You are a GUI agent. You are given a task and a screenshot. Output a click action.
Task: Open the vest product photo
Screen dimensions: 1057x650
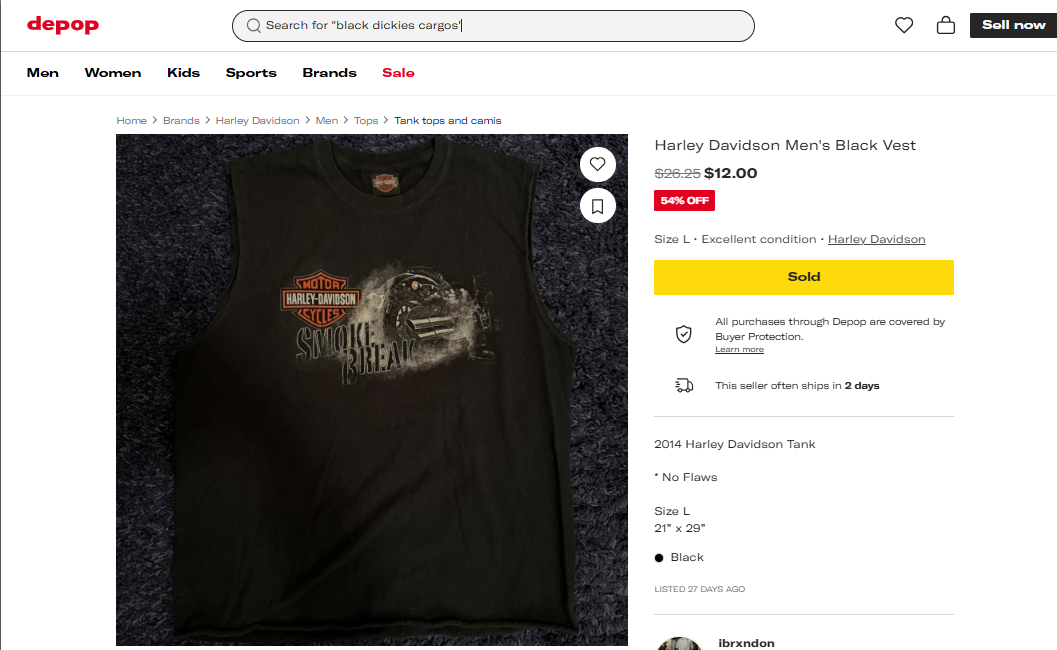click(x=372, y=390)
